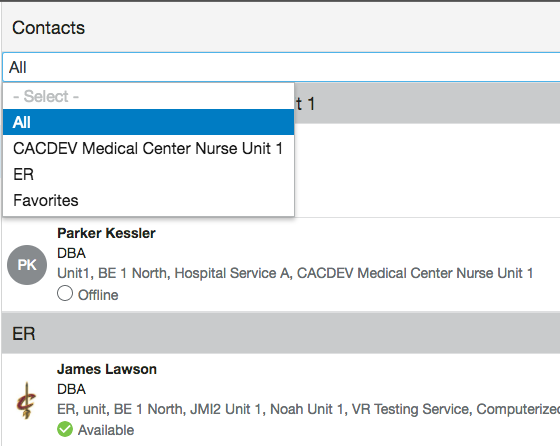This screenshot has width=560, height=446.
Task: Click the Contacts panel title
Action: [x=49, y=28]
